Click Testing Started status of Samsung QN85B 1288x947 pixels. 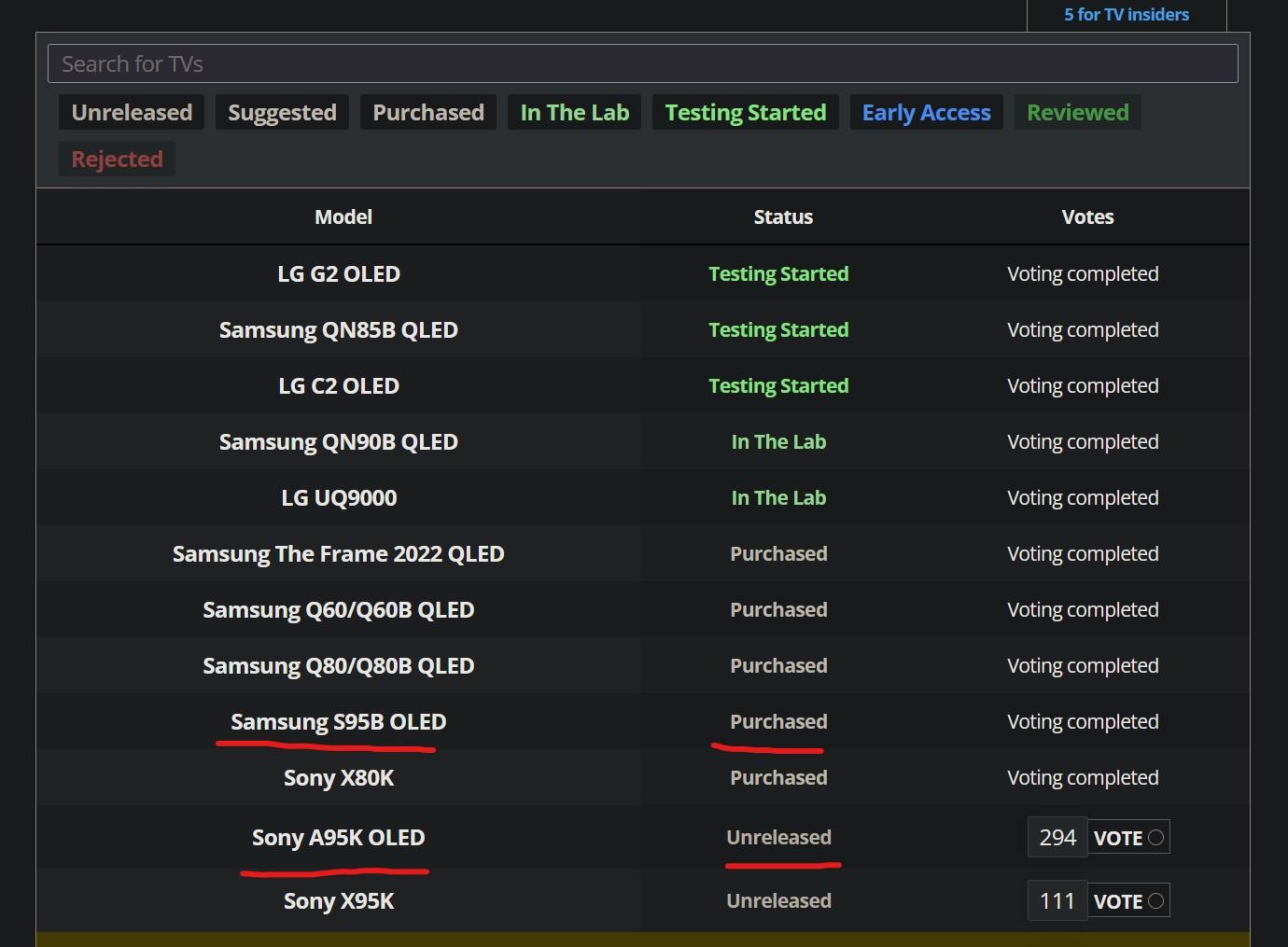point(778,329)
